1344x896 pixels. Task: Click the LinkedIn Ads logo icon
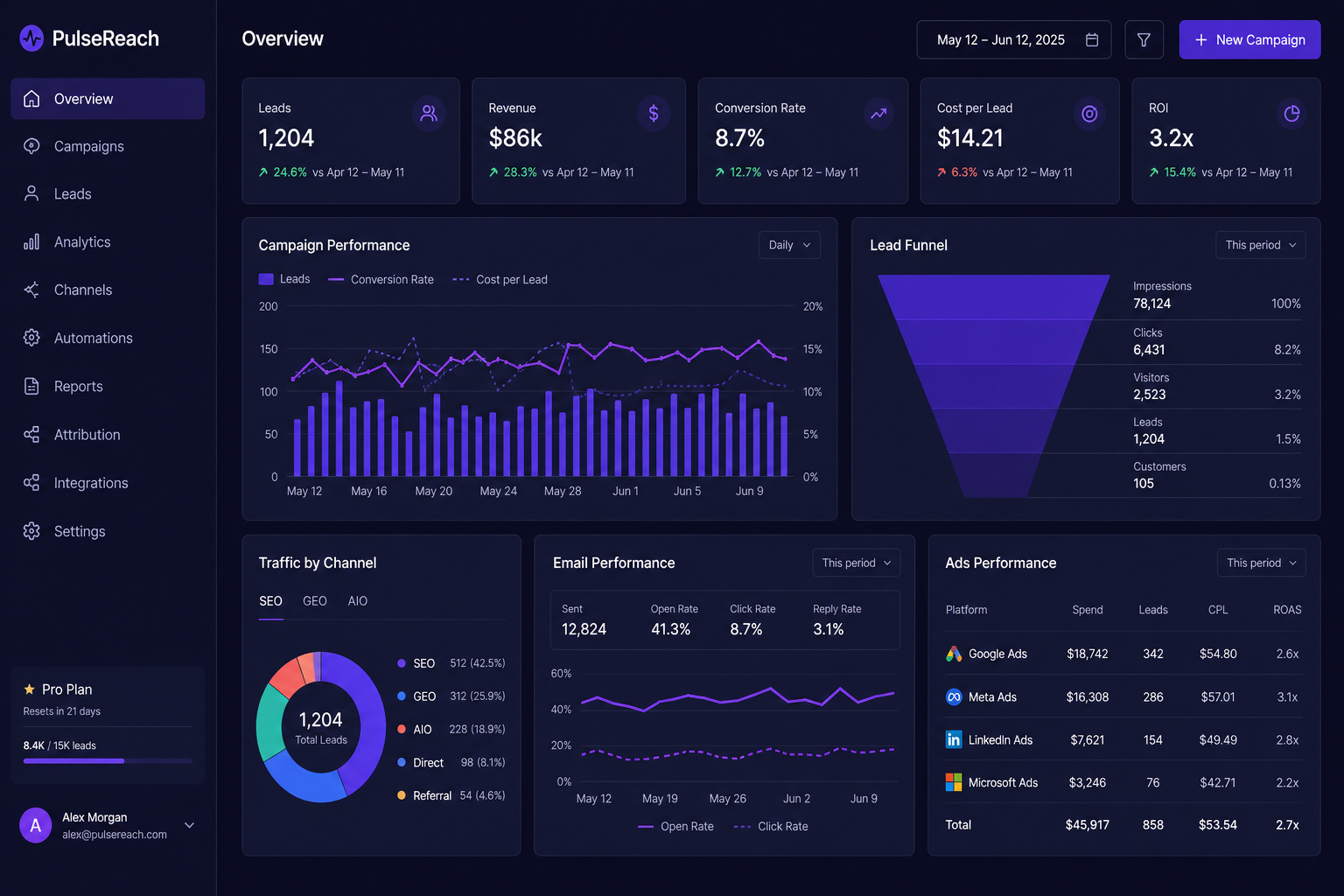[x=954, y=739]
